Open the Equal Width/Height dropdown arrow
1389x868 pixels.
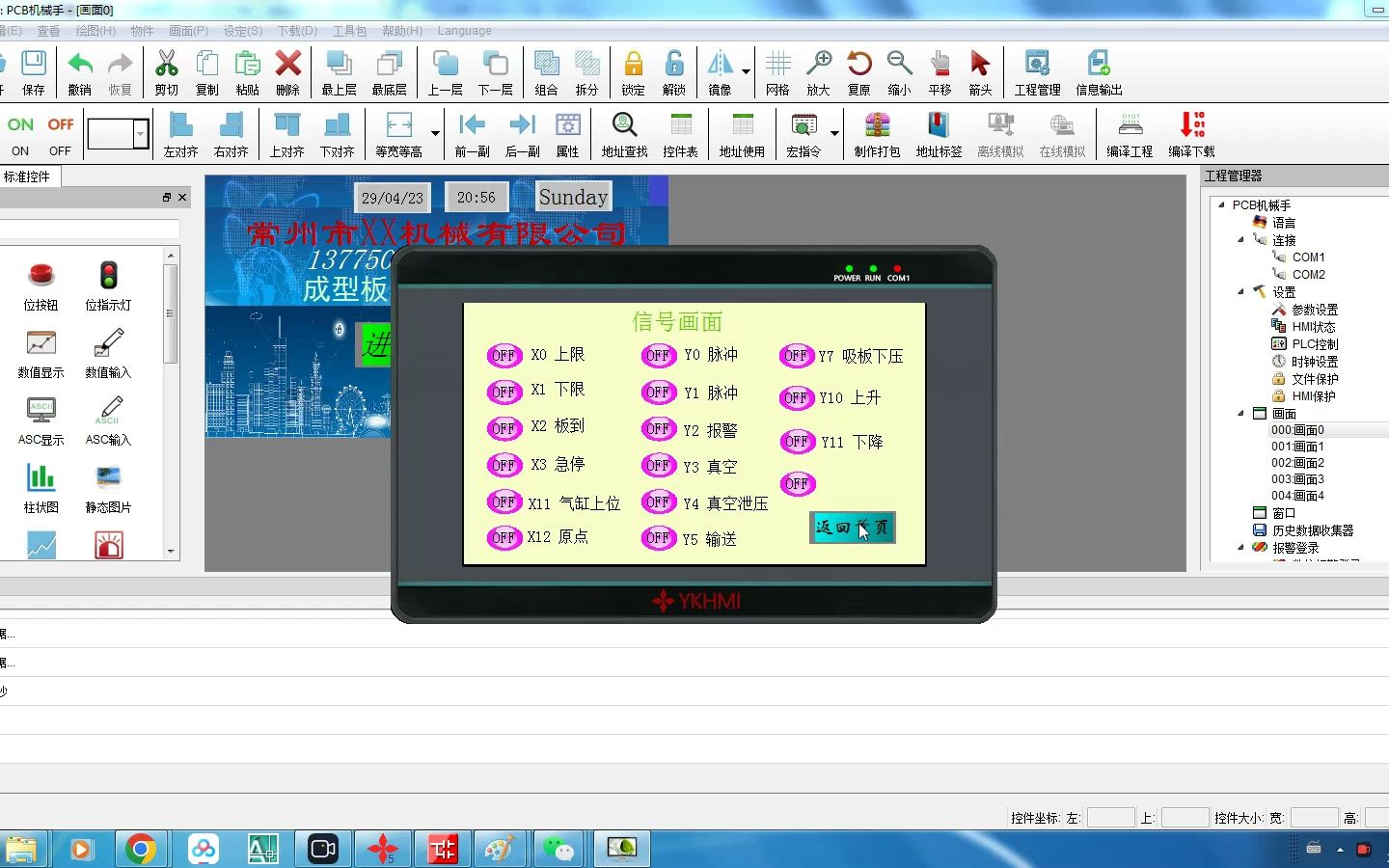pyautogui.click(x=435, y=133)
